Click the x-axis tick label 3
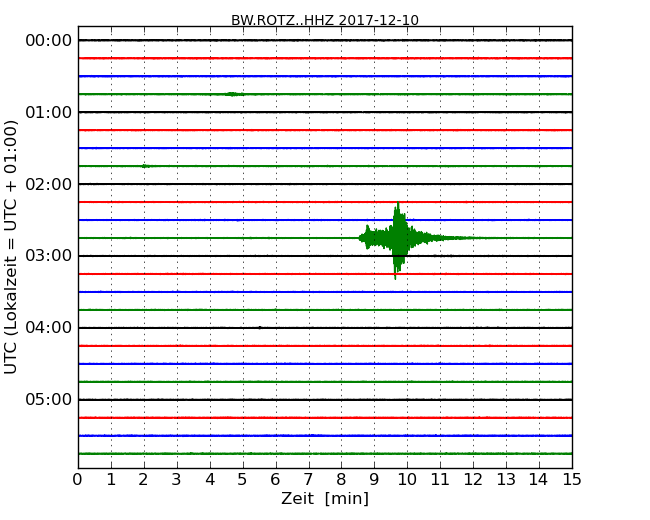 (x=176, y=480)
